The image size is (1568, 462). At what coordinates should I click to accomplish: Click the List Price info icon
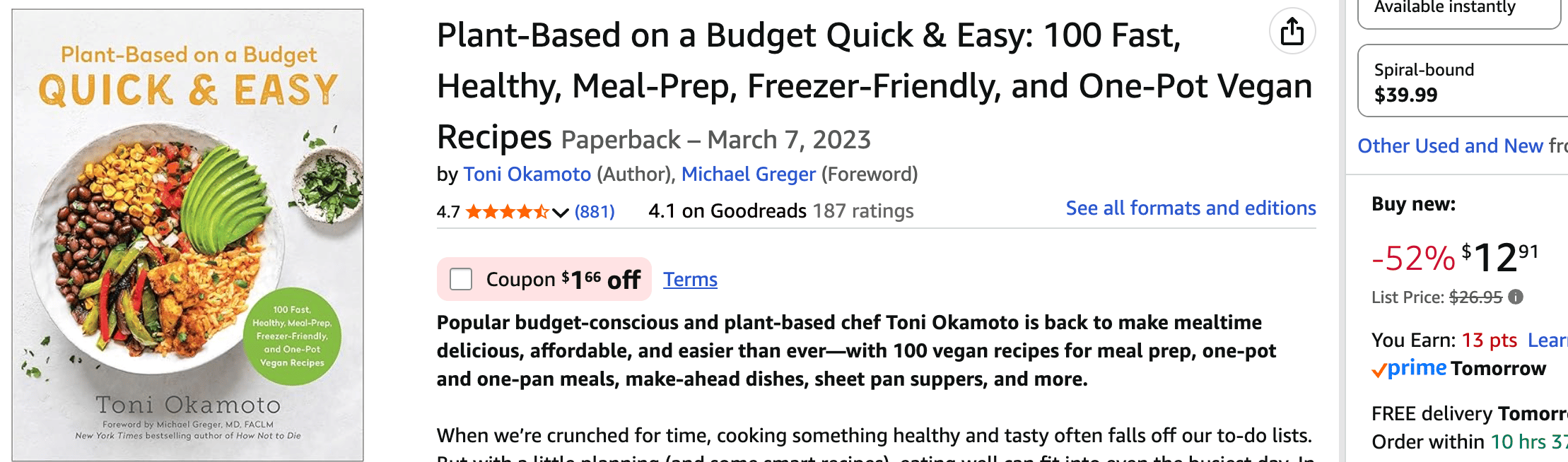coord(1516,297)
